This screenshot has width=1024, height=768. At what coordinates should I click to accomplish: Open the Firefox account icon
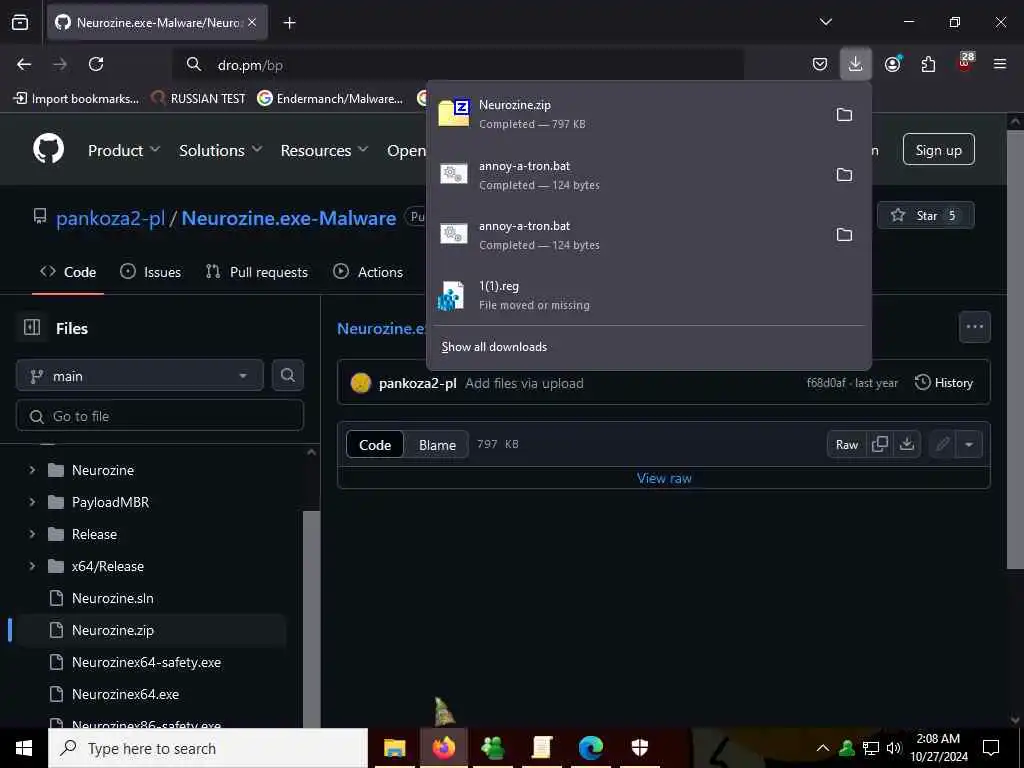(x=893, y=64)
